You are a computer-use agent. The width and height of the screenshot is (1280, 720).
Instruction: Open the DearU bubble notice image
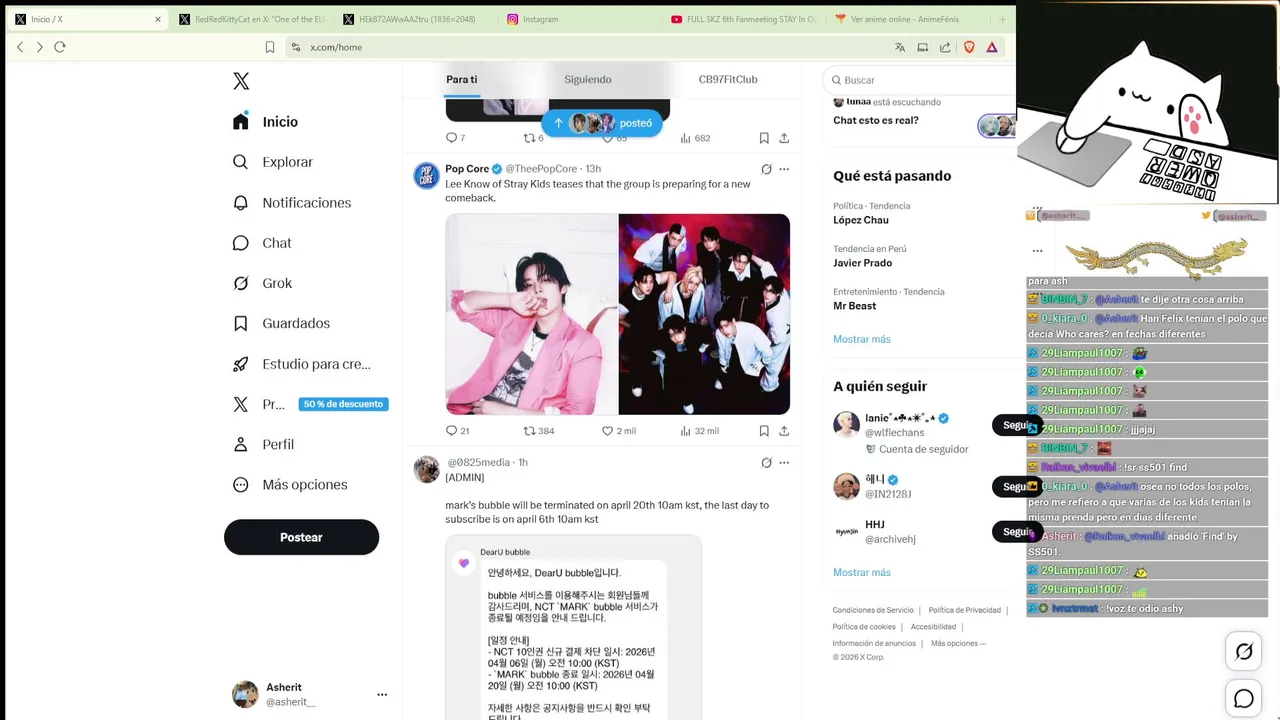pos(574,627)
